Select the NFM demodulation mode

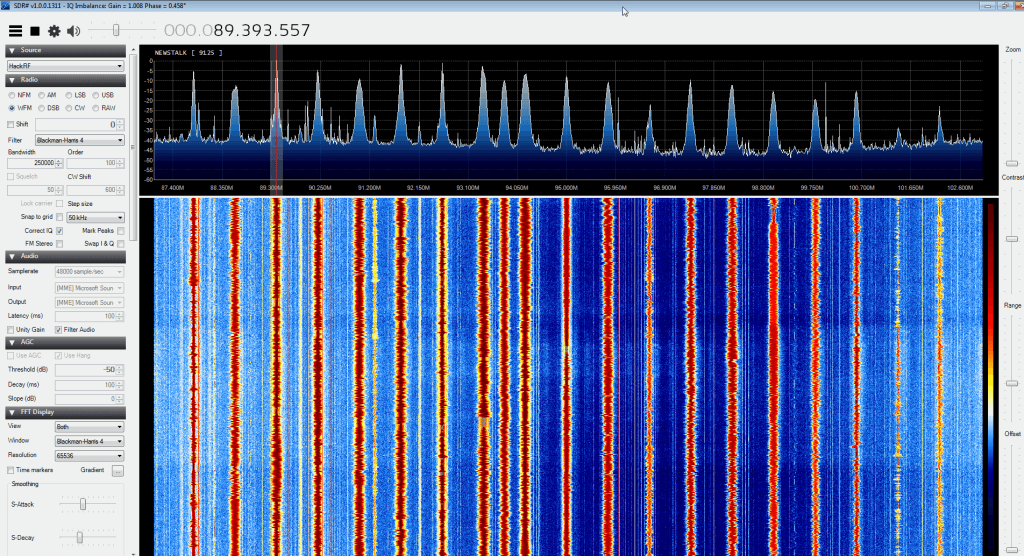coord(12,95)
